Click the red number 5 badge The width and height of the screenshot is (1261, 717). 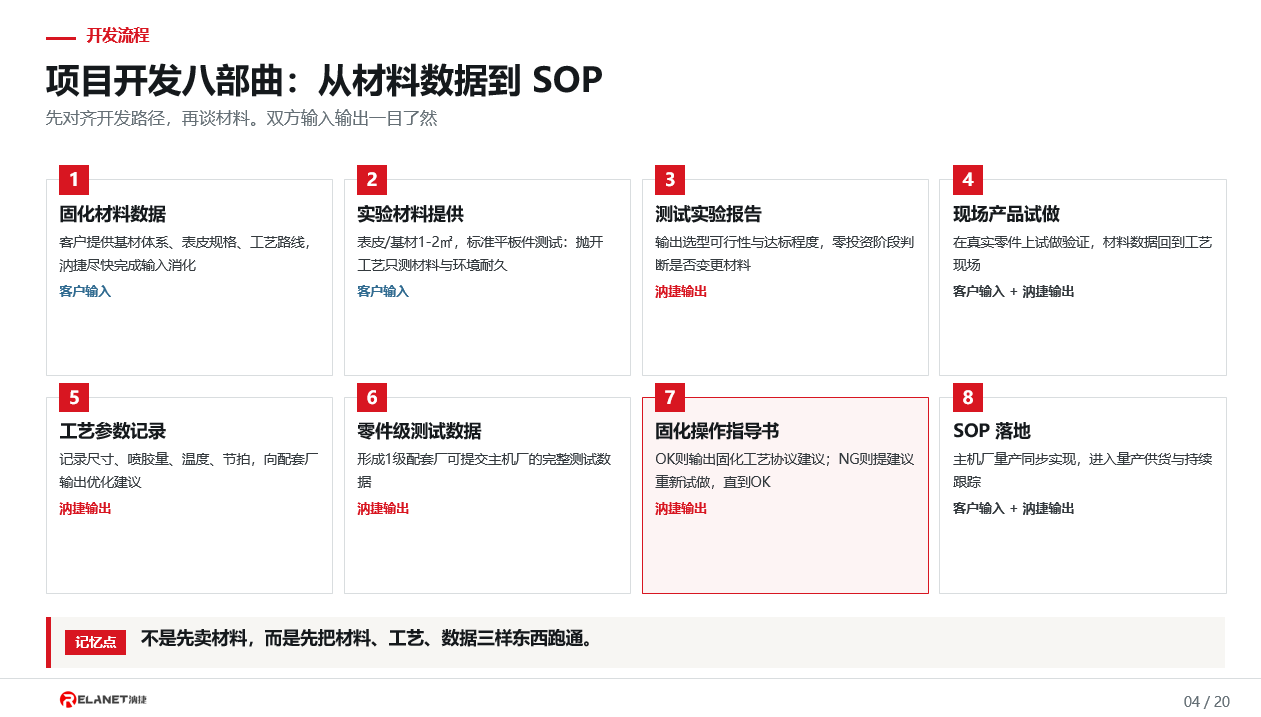74,398
